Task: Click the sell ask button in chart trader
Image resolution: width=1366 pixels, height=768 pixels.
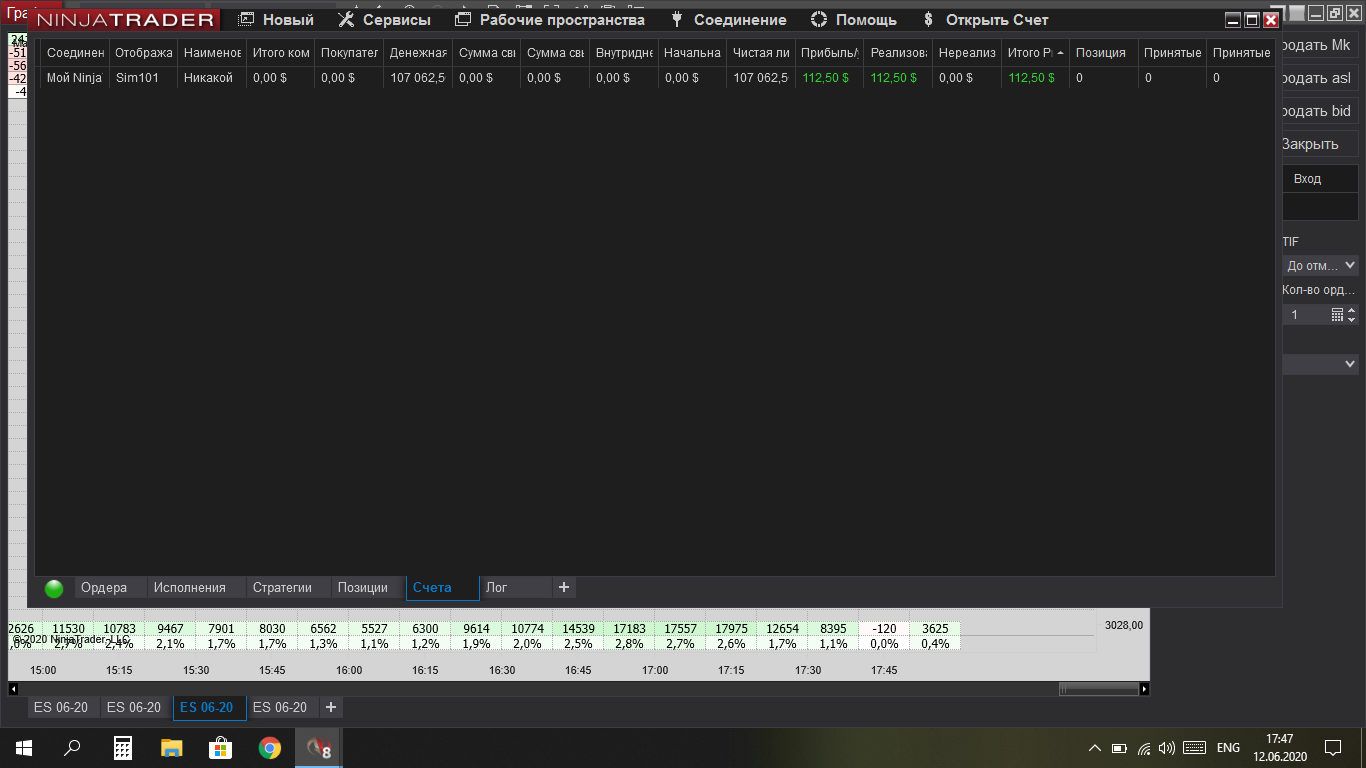Action: pyautogui.click(x=1320, y=78)
